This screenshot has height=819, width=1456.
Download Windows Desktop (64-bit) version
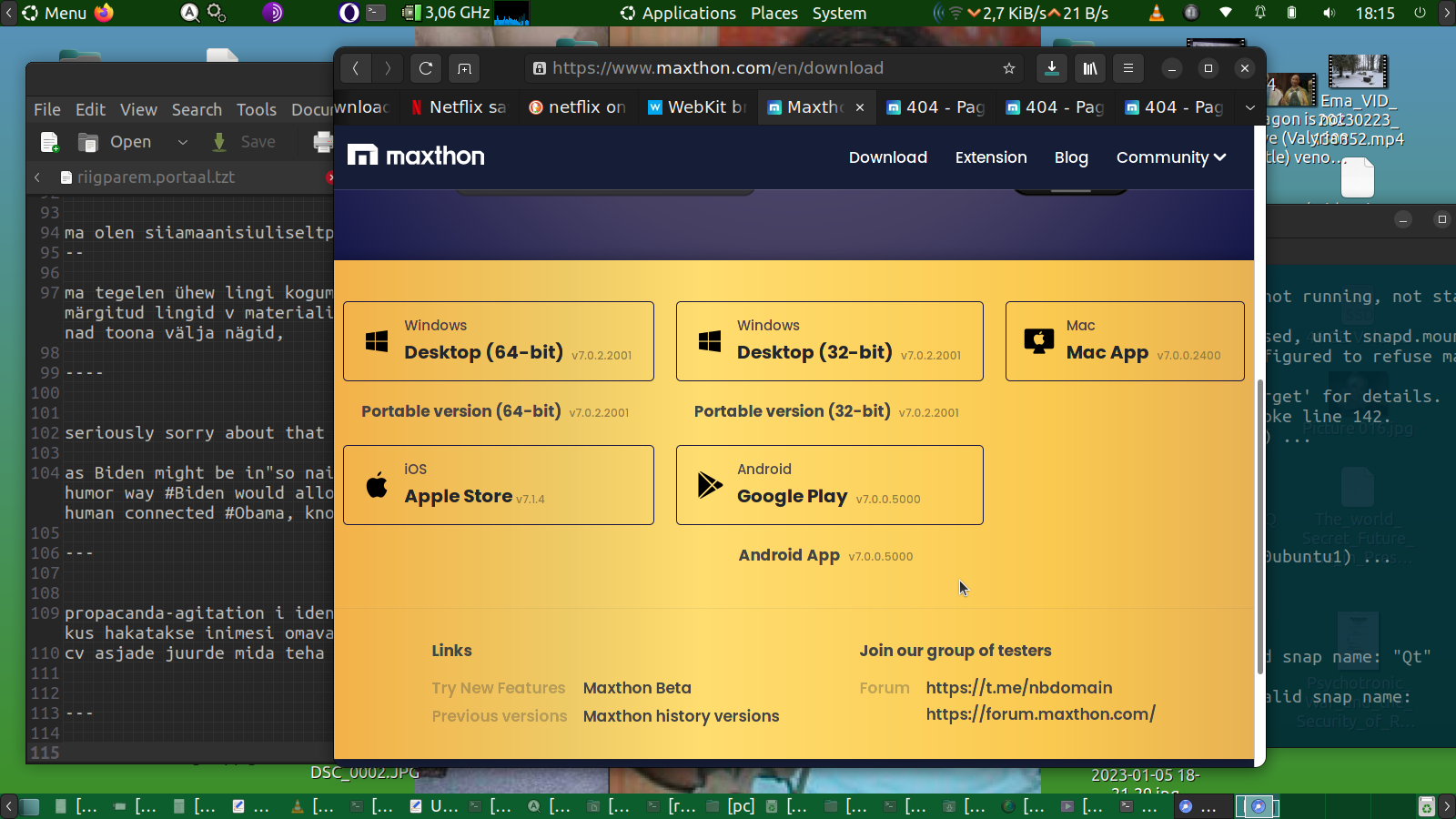pos(499,341)
